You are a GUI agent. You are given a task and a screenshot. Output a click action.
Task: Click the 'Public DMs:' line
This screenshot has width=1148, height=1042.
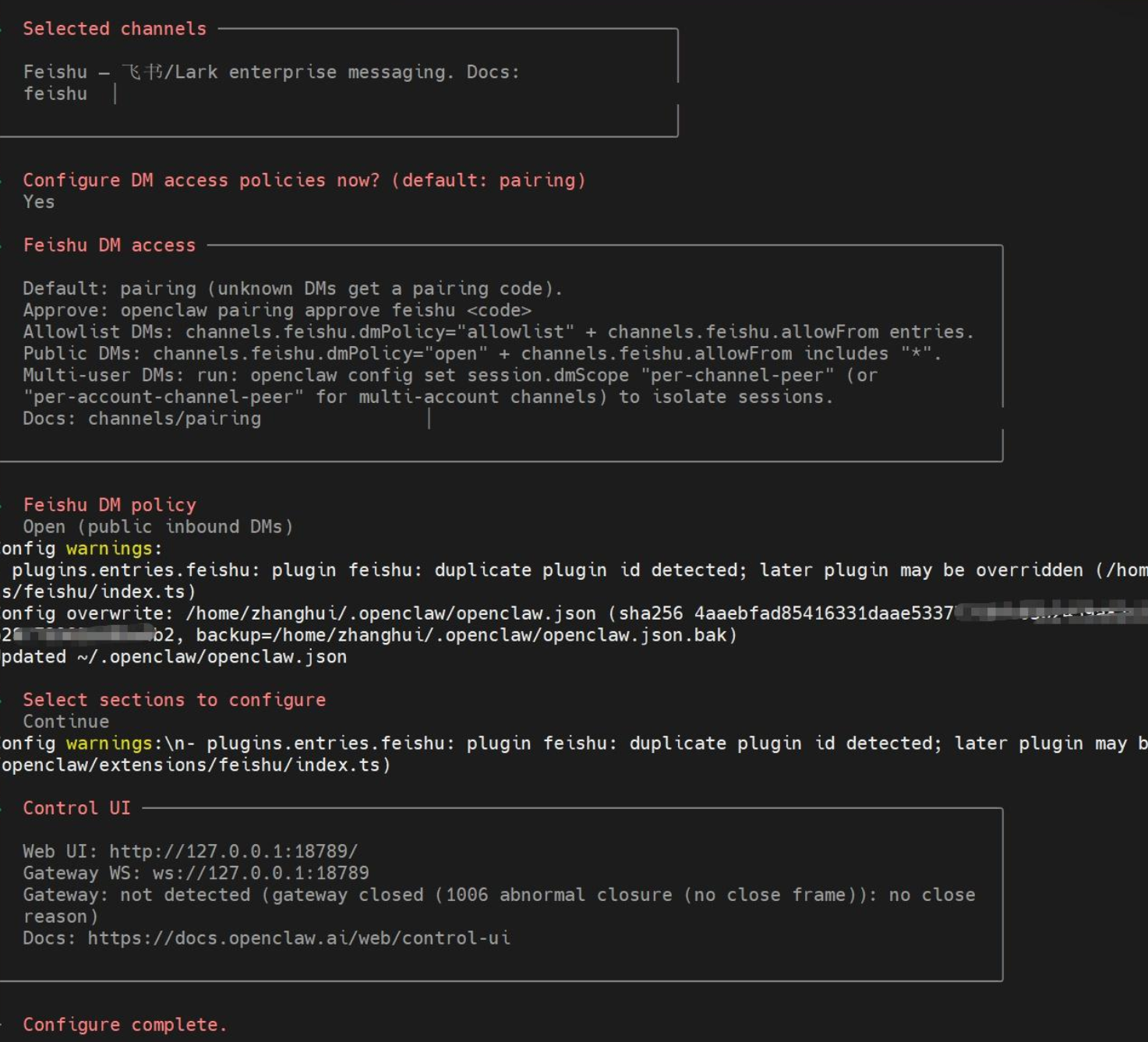click(482, 354)
